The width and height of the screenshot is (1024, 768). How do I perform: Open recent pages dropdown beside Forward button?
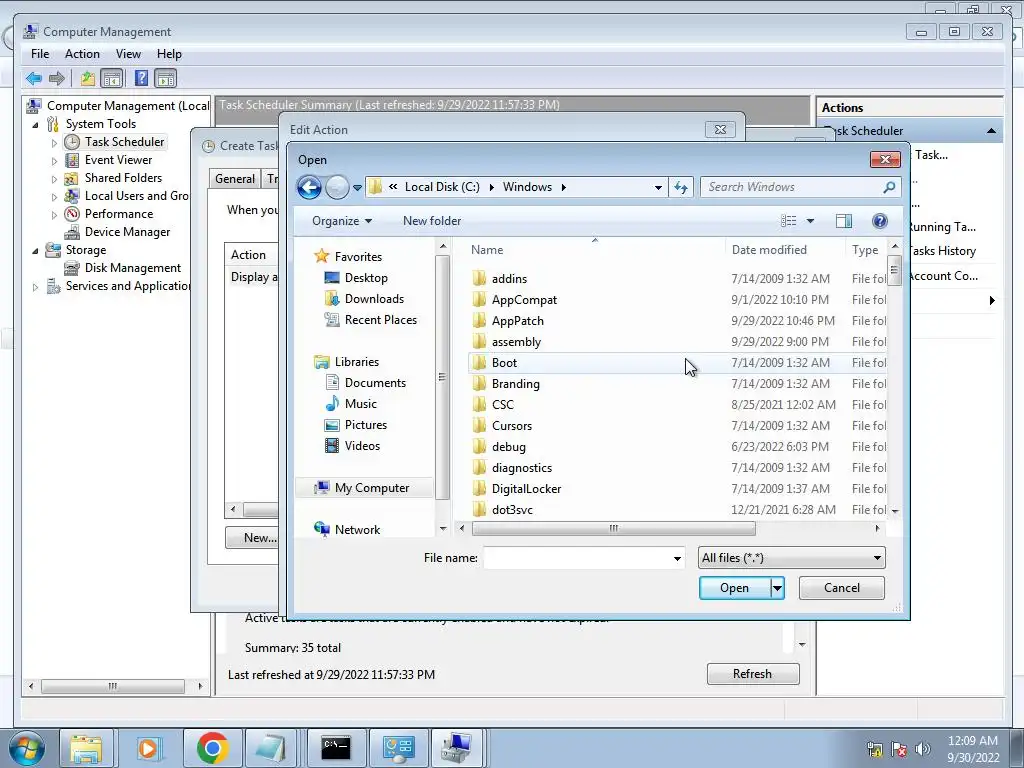357,187
